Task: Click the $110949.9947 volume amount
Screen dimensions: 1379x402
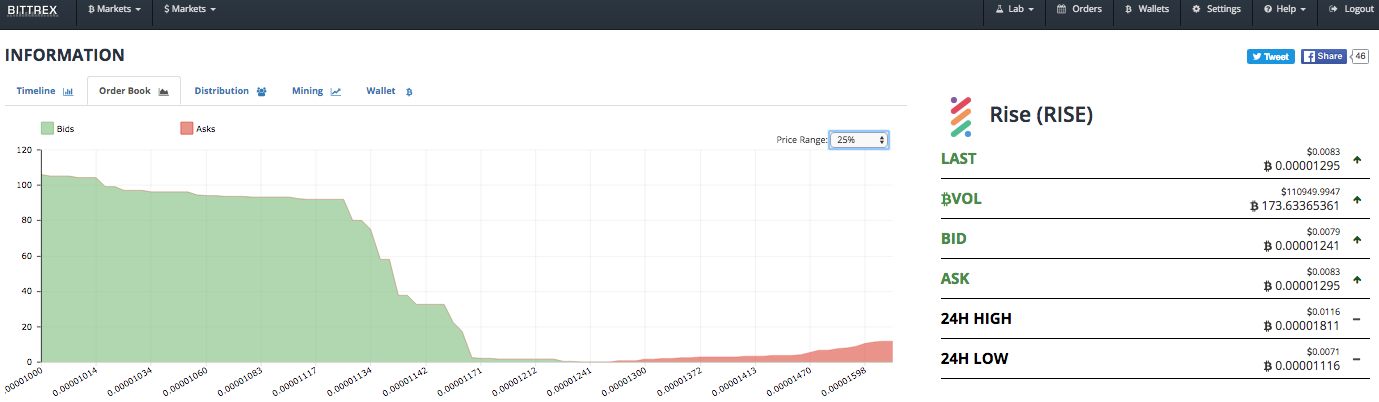Action: click(1310, 190)
